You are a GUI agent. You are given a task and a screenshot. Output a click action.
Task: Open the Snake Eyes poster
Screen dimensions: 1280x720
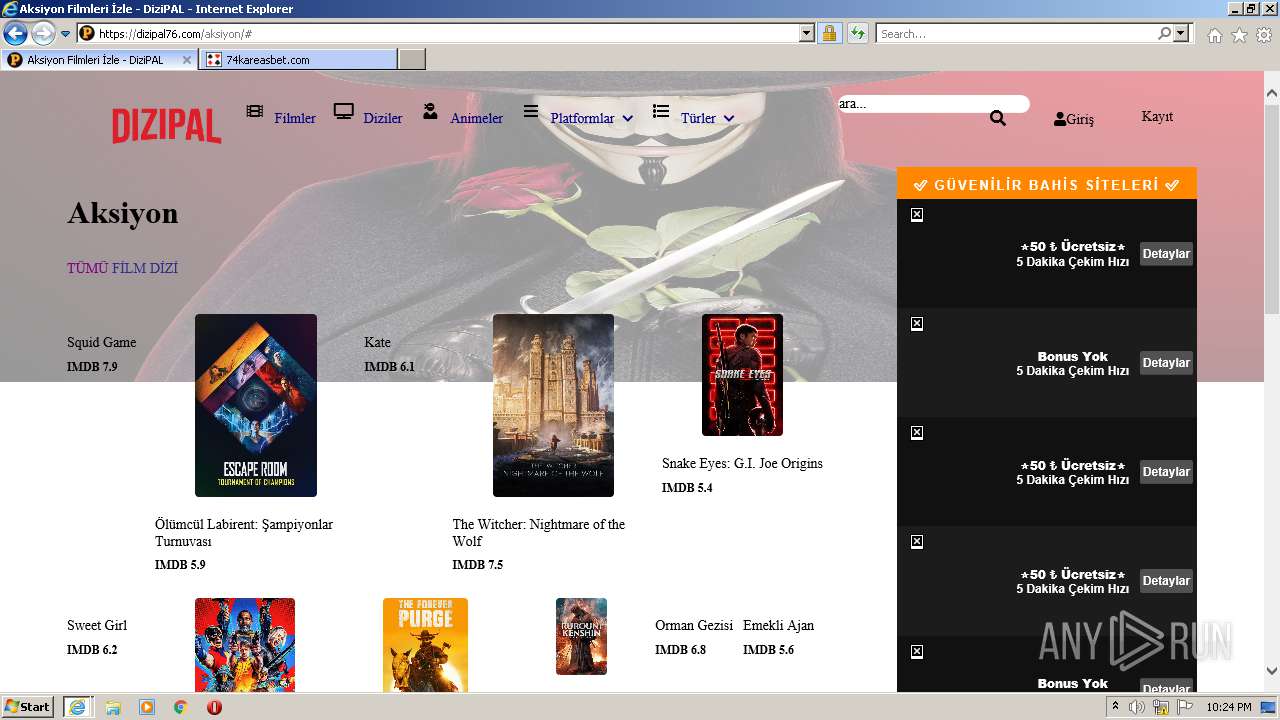tap(742, 375)
